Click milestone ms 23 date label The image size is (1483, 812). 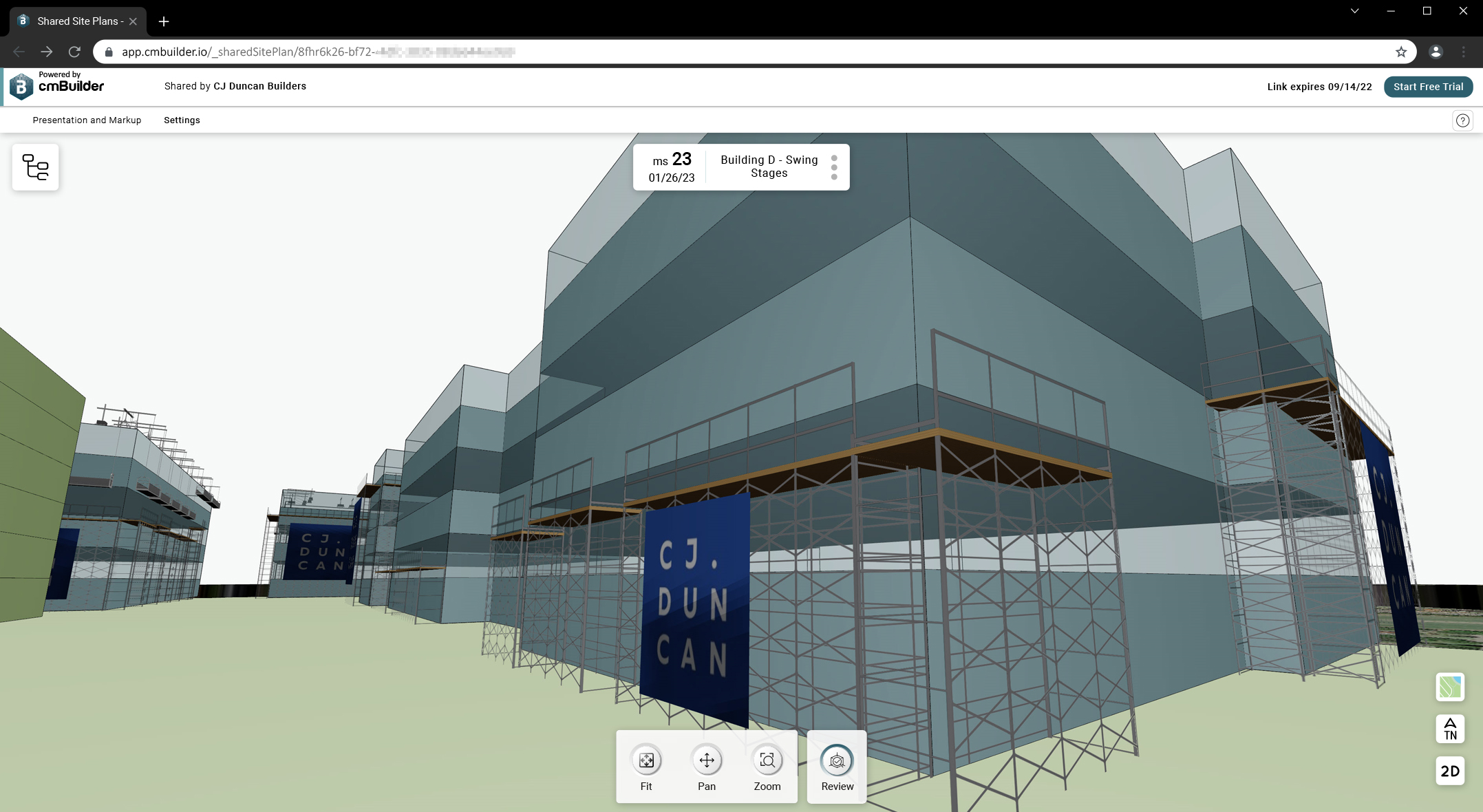(672, 167)
